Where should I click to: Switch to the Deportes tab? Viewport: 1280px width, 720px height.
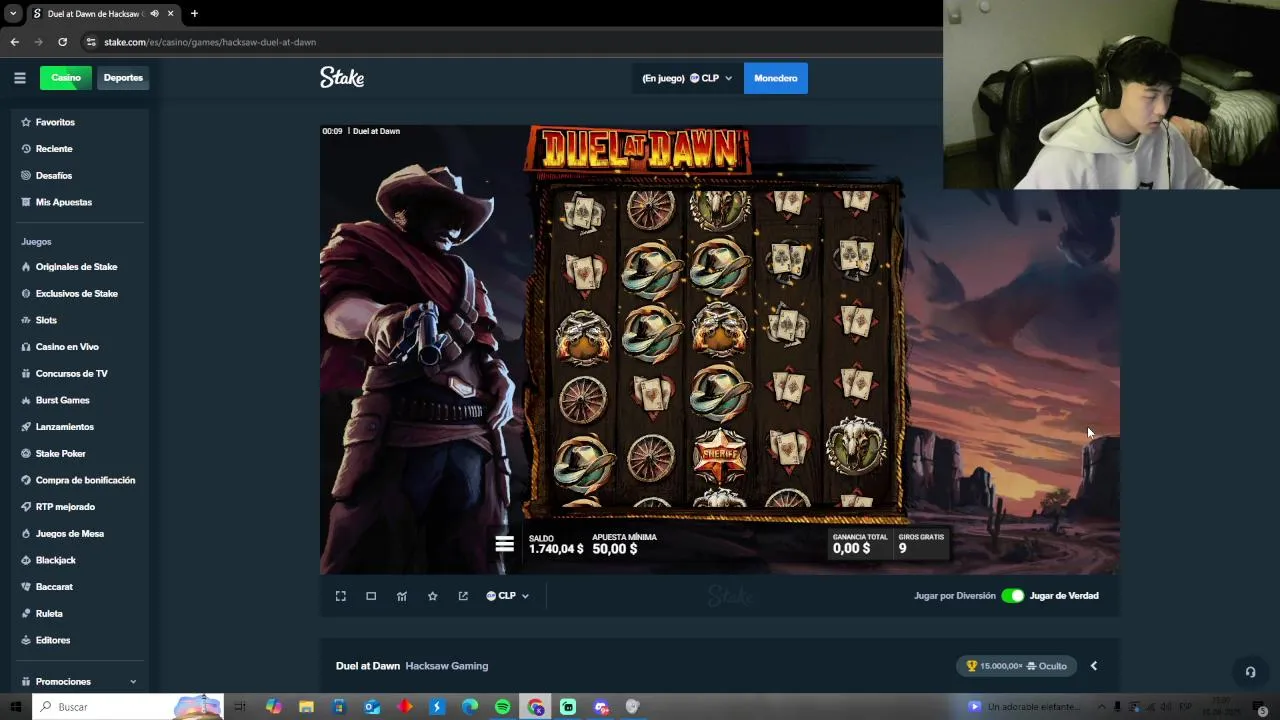tap(123, 78)
